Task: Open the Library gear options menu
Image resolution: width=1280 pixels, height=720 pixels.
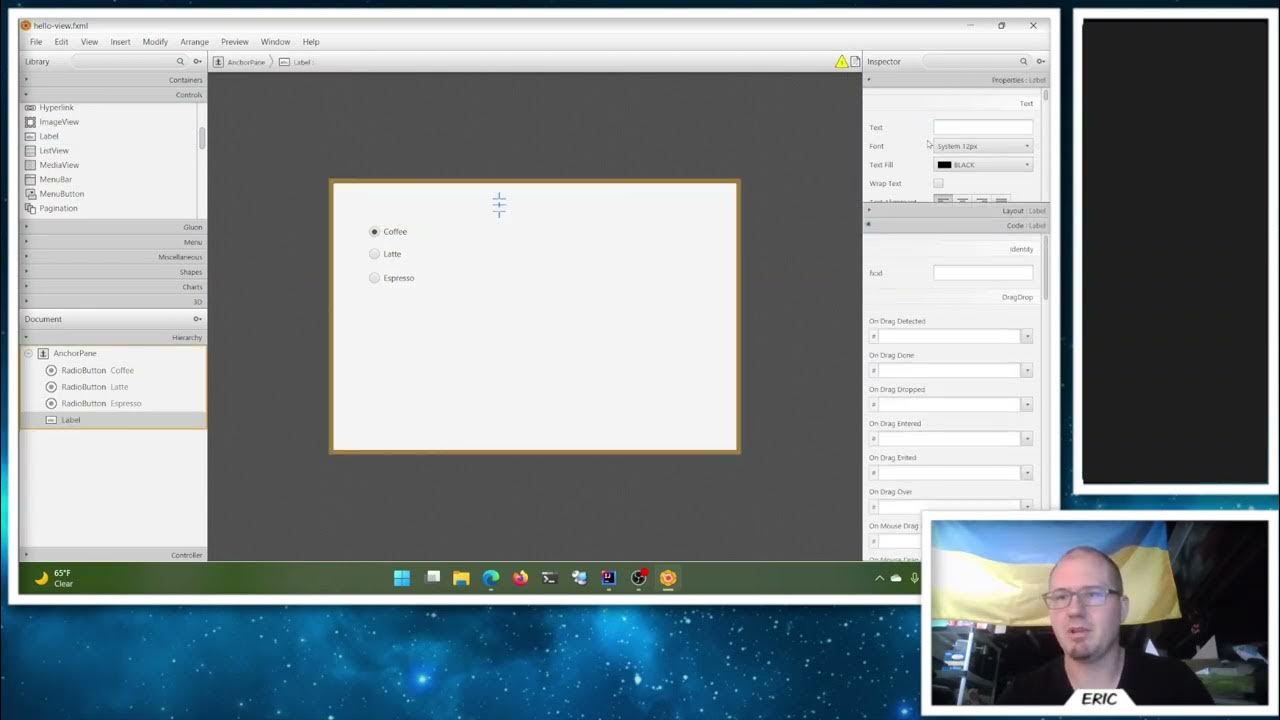Action: tap(197, 62)
